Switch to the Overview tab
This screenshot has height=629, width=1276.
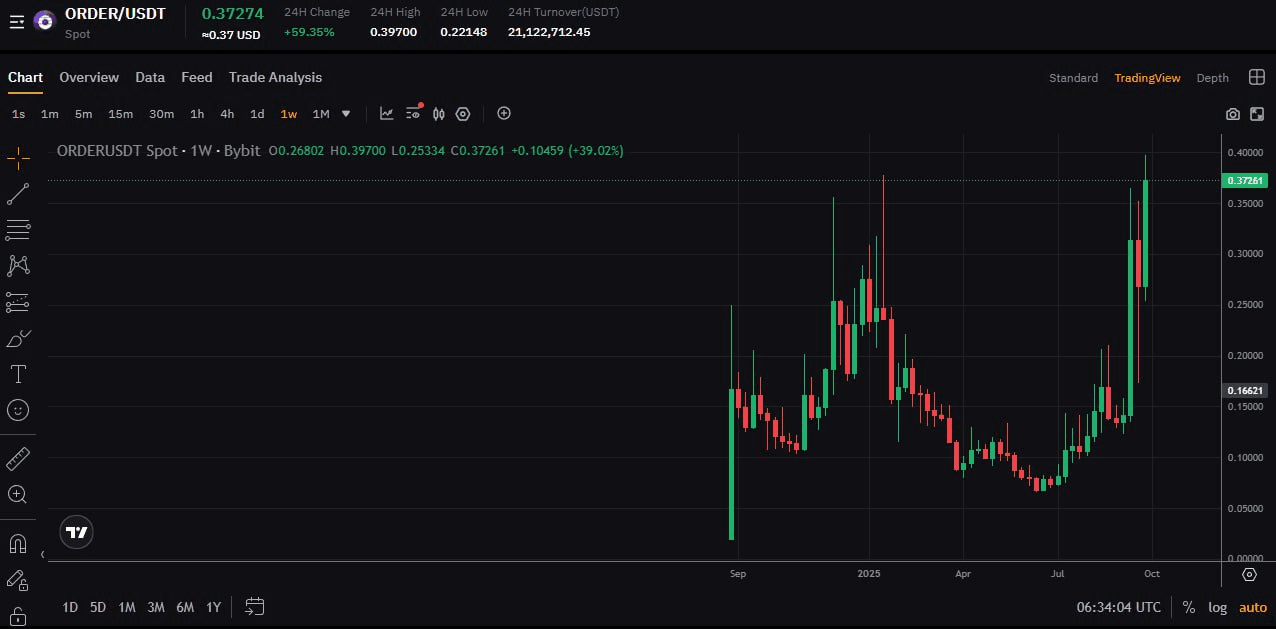click(89, 77)
